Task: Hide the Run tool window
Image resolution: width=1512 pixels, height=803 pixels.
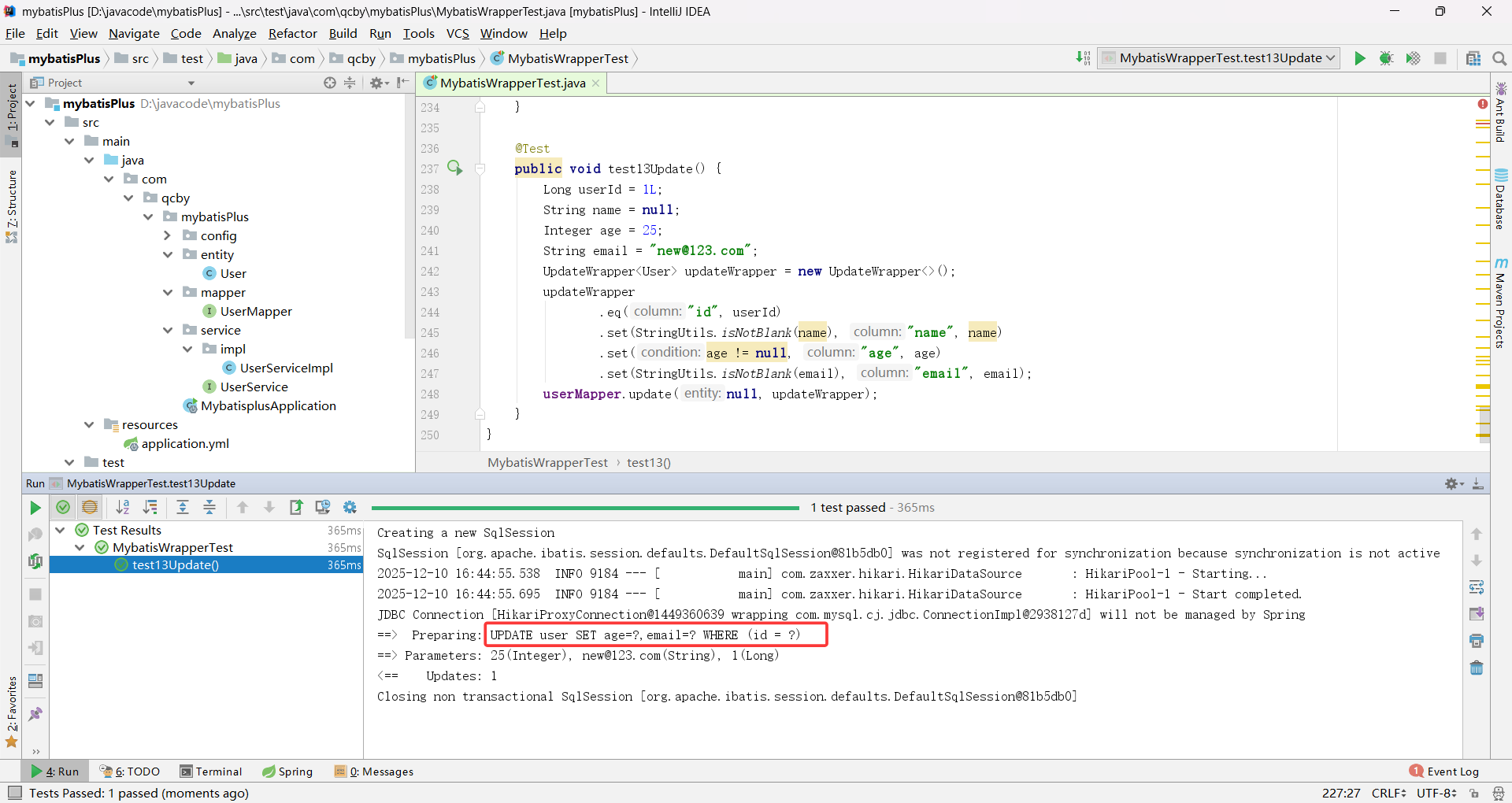Action: point(1478,483)
